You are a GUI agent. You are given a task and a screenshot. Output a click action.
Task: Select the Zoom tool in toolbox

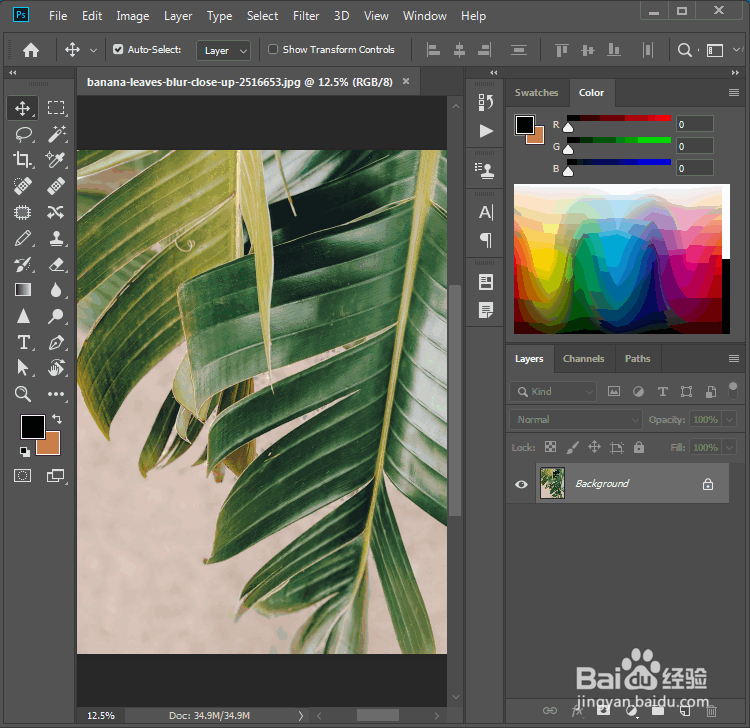22,394
